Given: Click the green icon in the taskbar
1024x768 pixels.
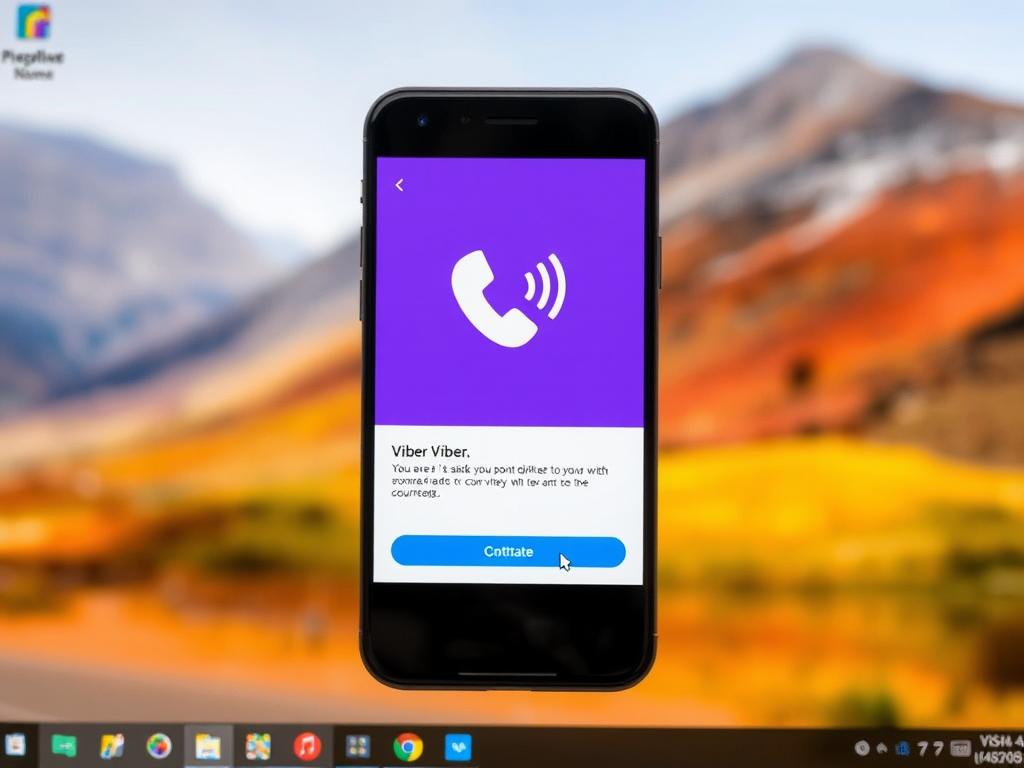Looking at the screenshot, I should tap(64, 747).
